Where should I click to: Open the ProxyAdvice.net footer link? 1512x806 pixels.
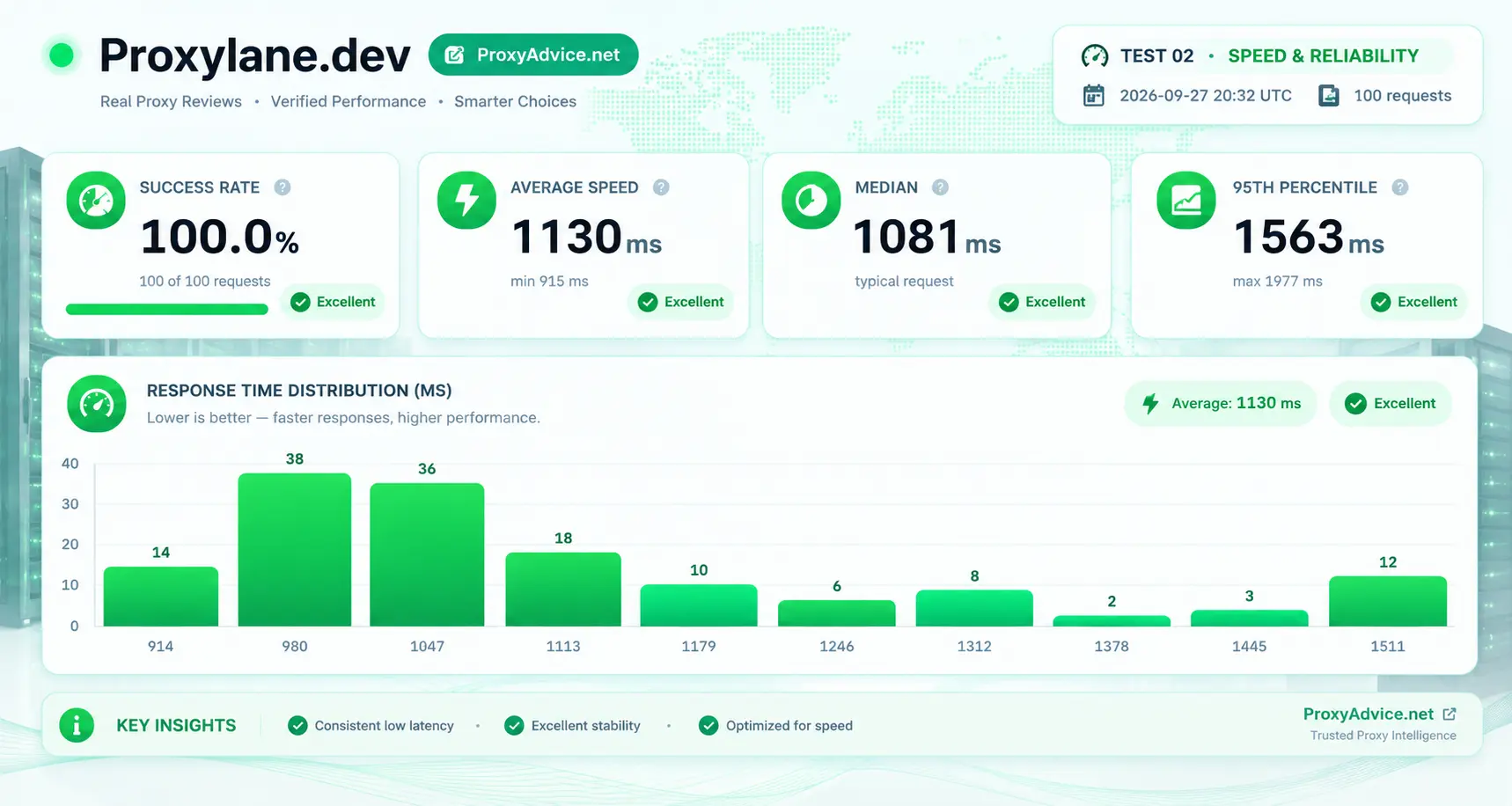coord(1369,714)
